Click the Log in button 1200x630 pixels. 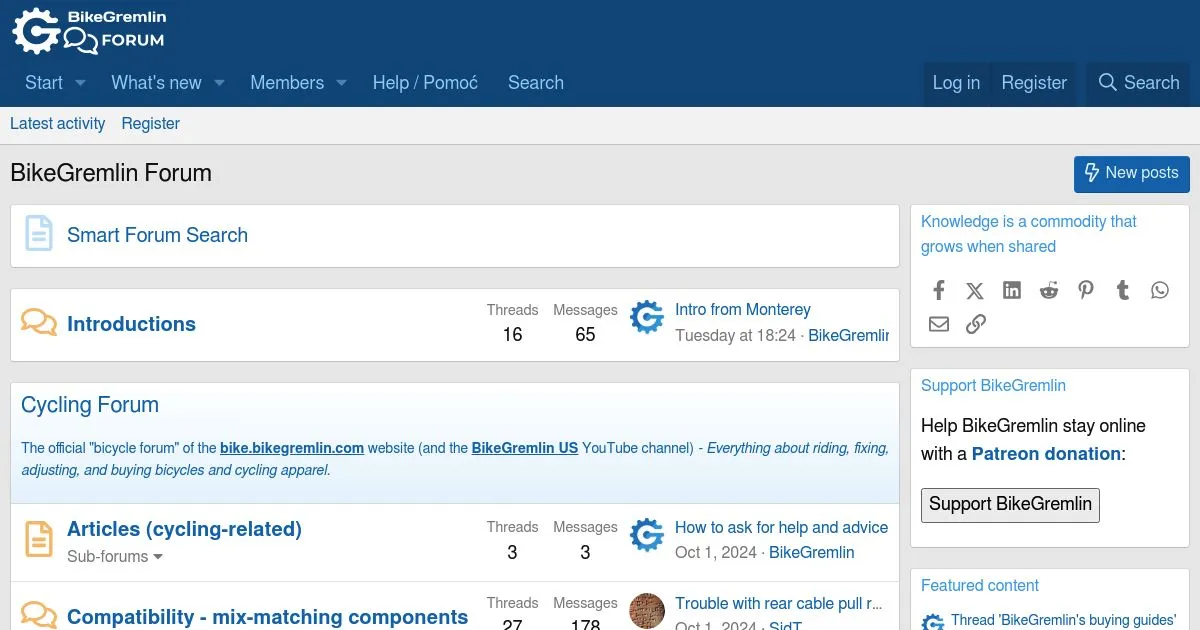click(x=956, y=83)
